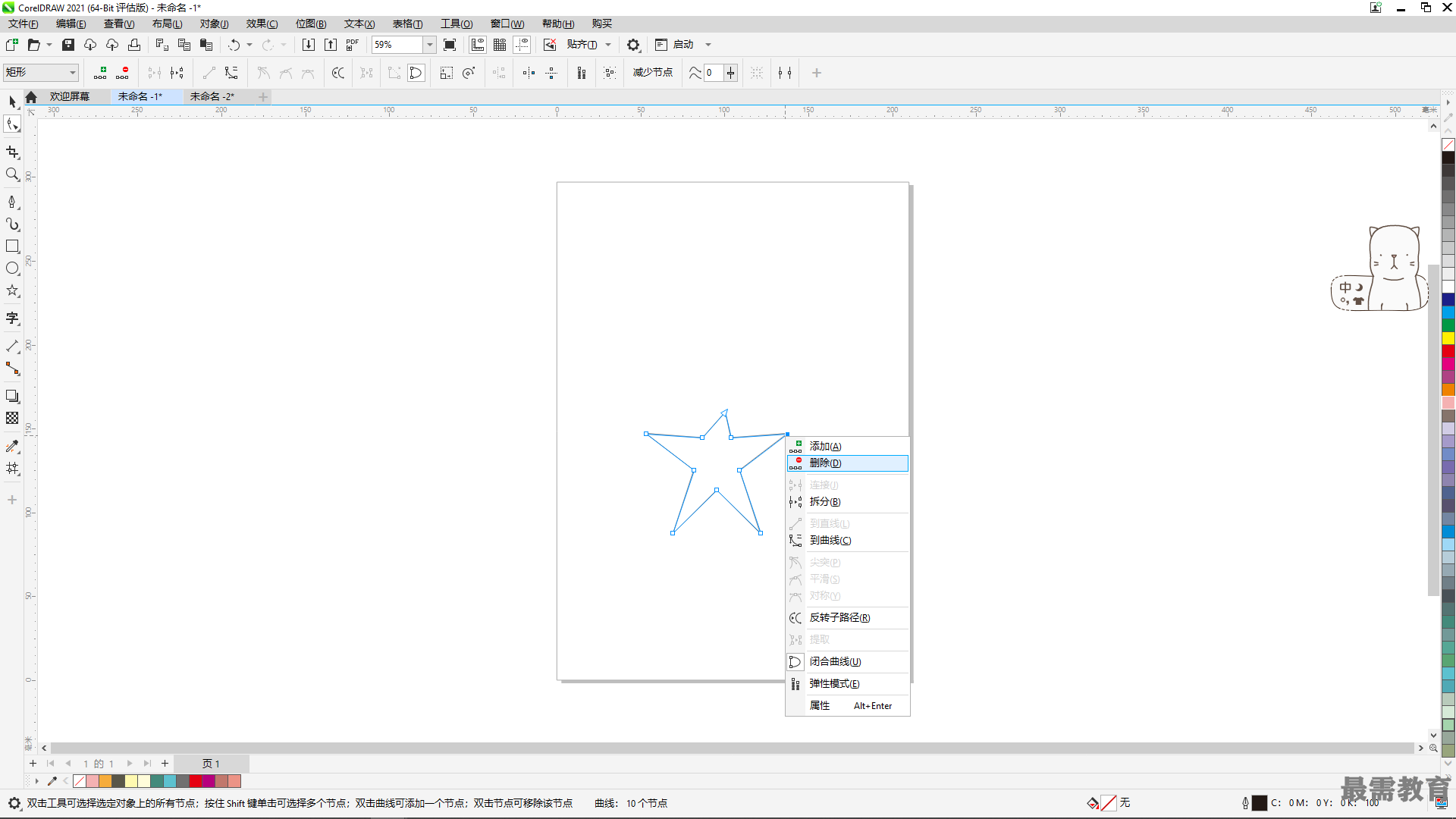Toggle show grid icon
The height and width of the screenshot is (819, 1456).
pos(500,45)
